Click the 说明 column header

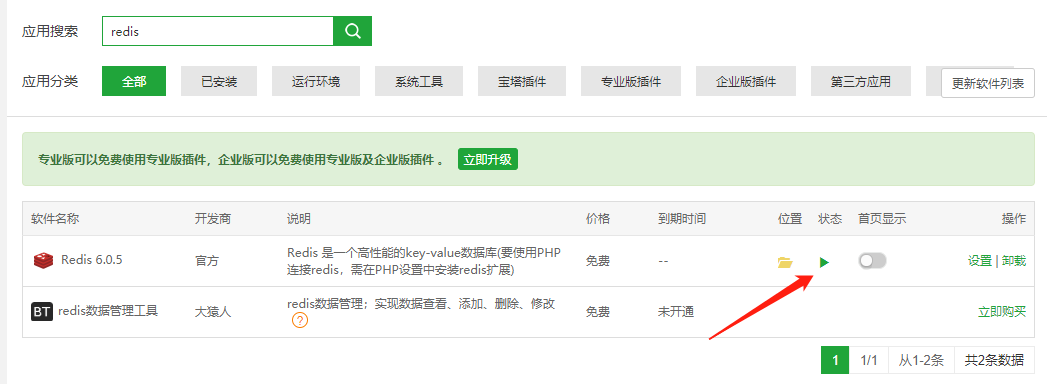point(298,218)
